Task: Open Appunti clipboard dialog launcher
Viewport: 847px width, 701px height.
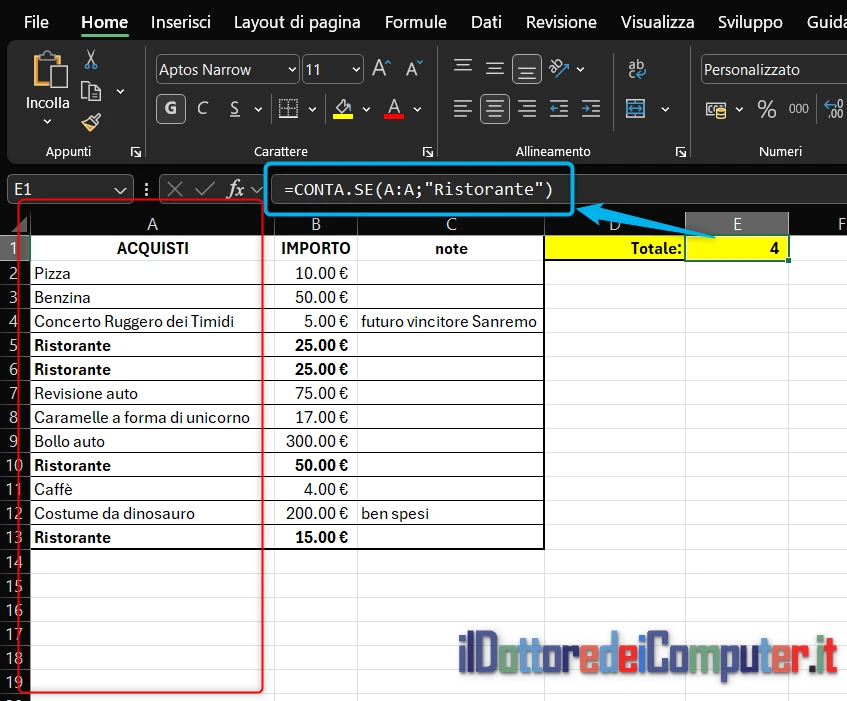Action: coord(136,152)
